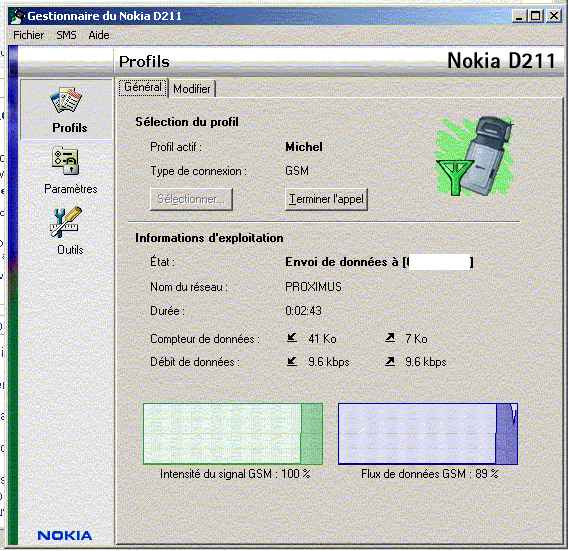
Task: Click the green GSM signal intensity graph
Action: tap(233, 434)
